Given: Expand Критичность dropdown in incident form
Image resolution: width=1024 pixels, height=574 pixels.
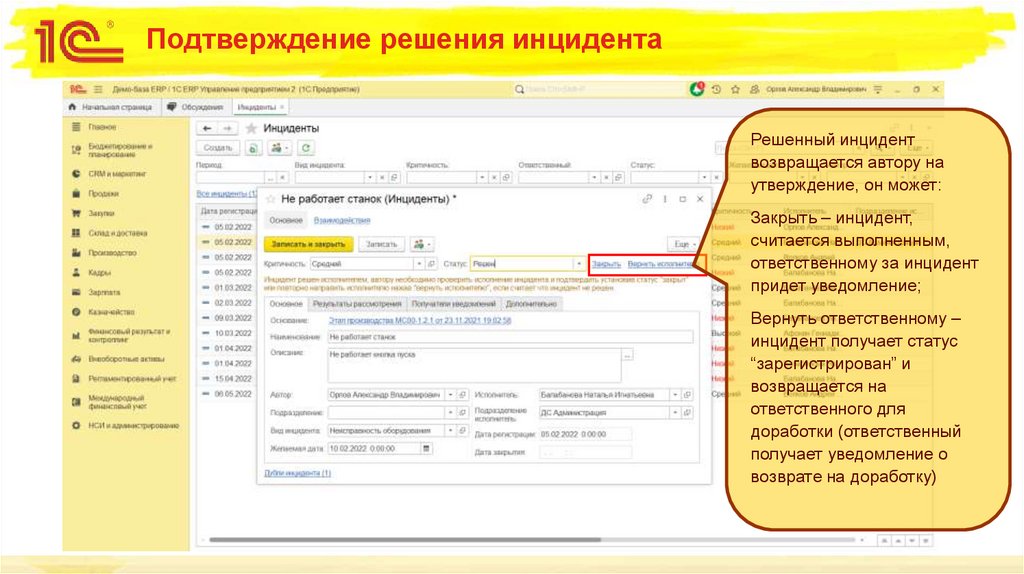Looking at the screenshot, I should (419, 264).
